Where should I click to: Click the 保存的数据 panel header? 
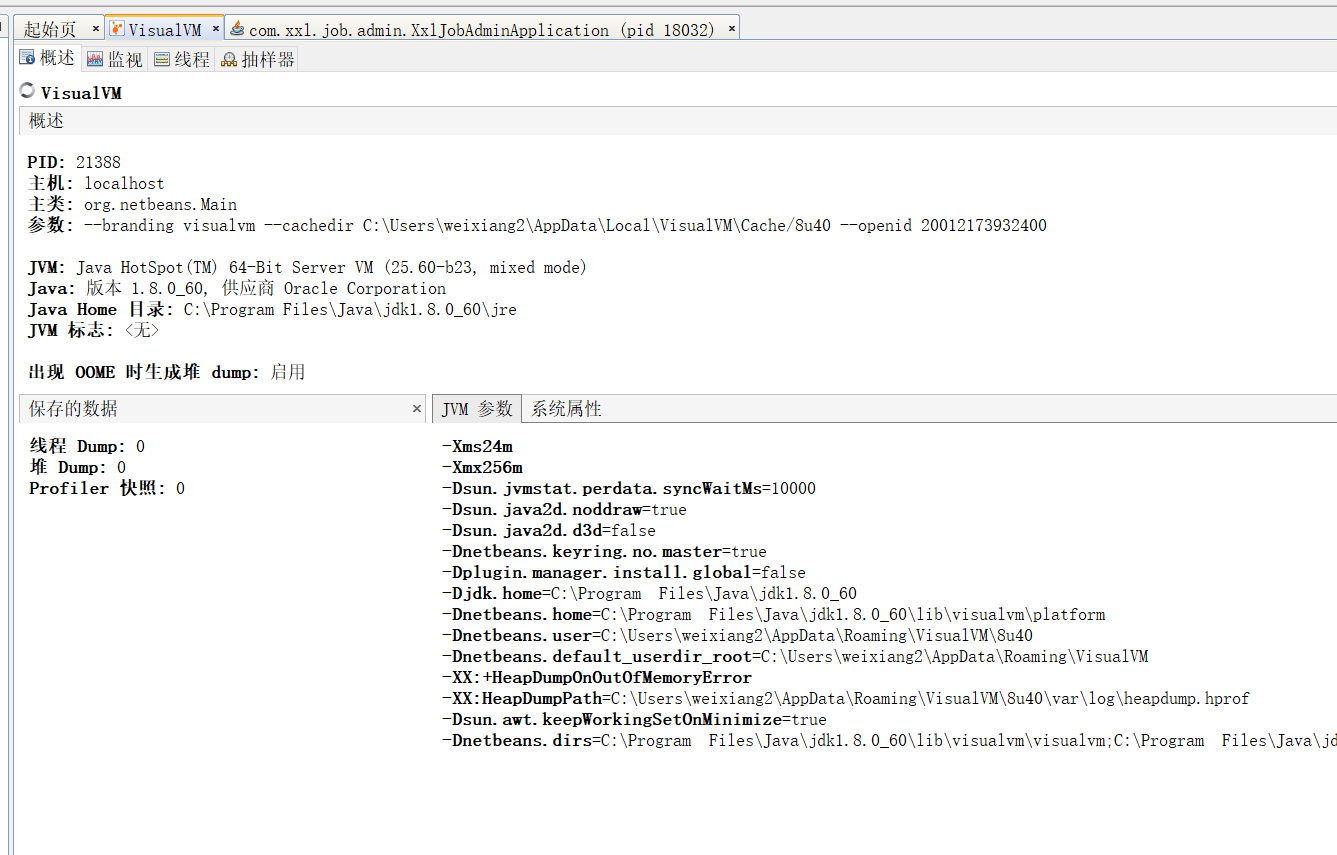[x=223, y=408]
